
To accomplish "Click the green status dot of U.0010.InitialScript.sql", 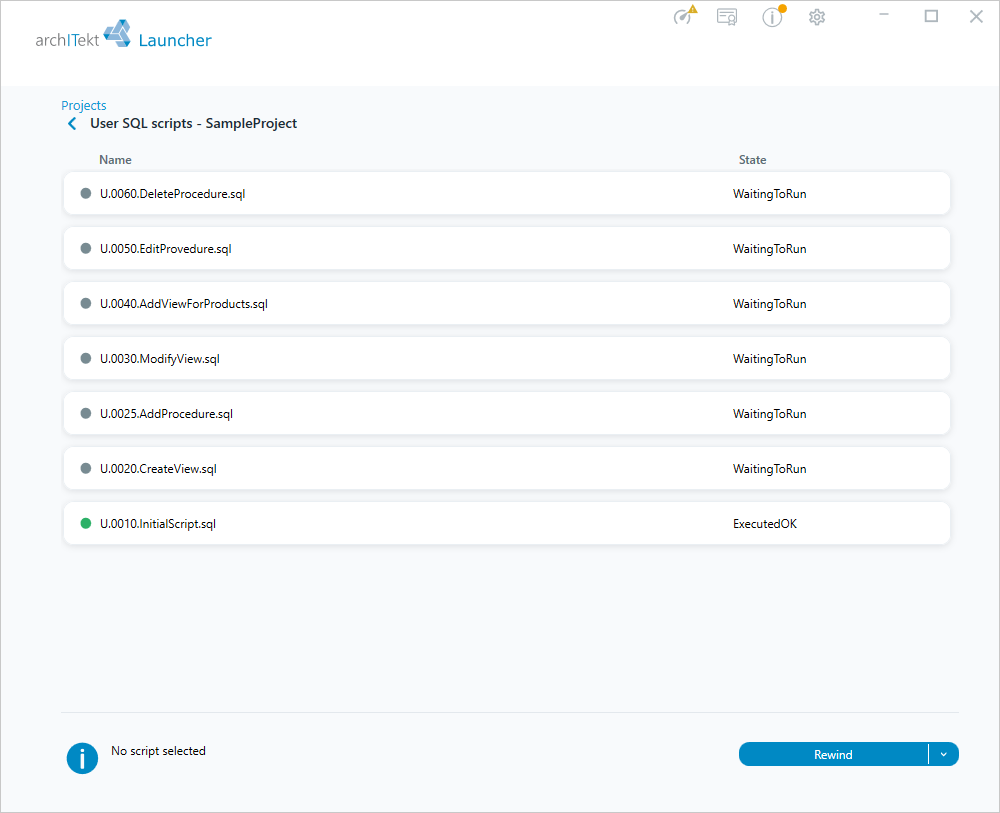I will pos(85,524).
